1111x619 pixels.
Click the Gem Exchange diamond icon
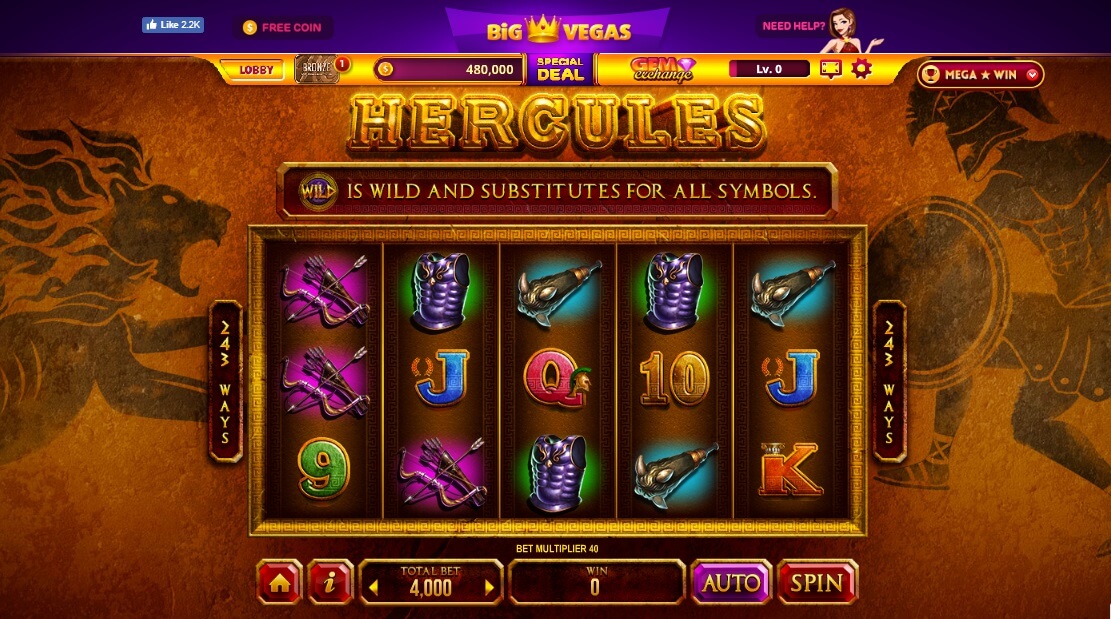pyautogui.click(x=685, y=67)
